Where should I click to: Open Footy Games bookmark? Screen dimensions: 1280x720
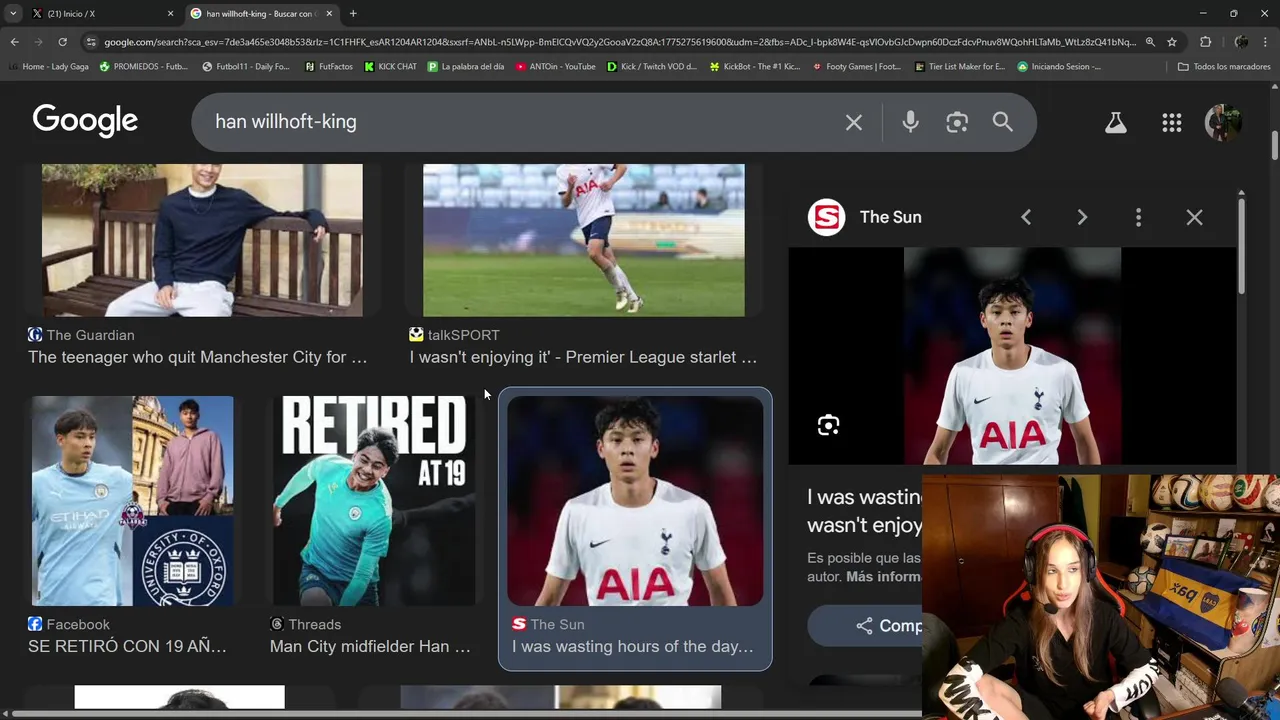tap(857, 67)
